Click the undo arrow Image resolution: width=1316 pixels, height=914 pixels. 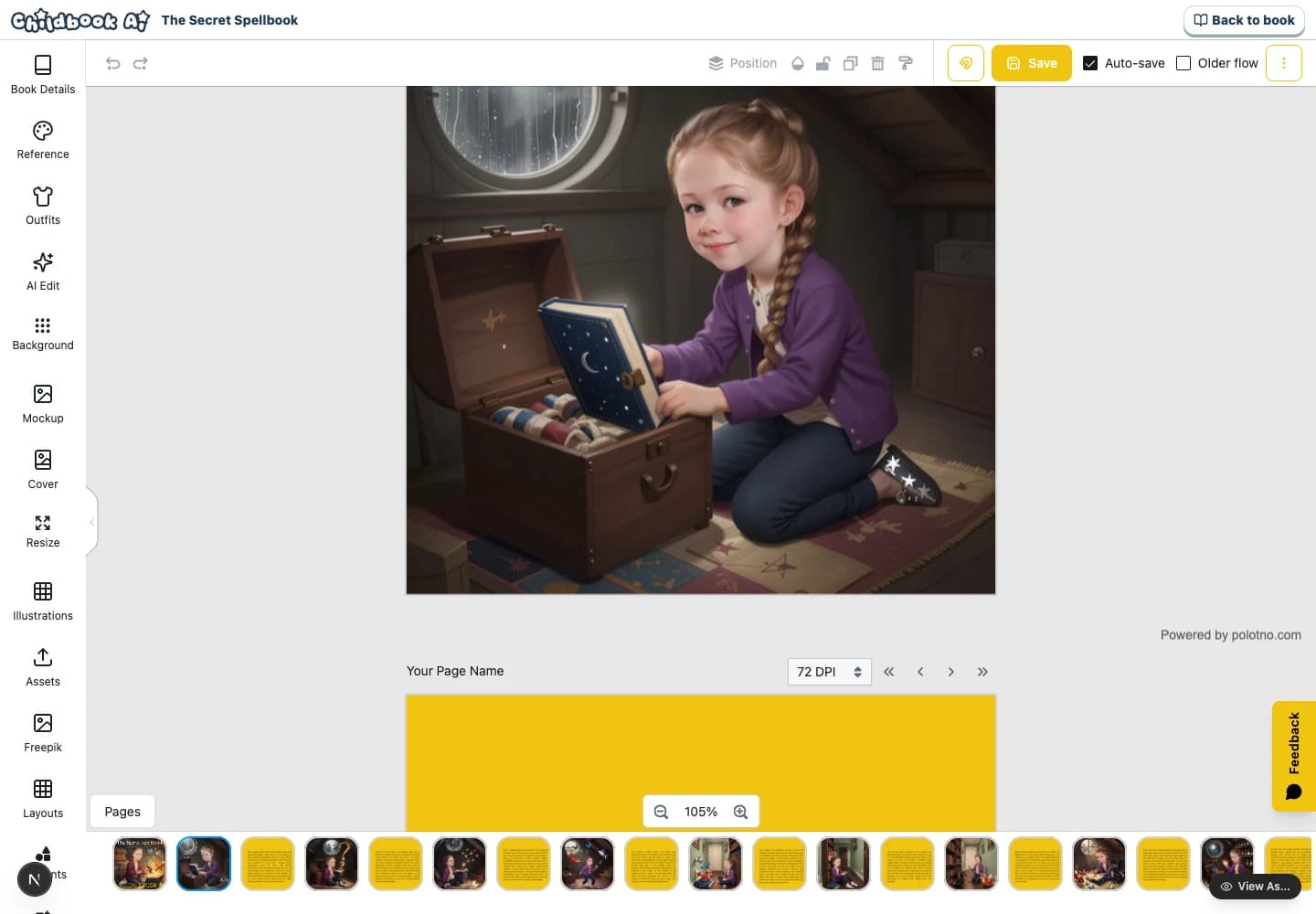point(113,63)
